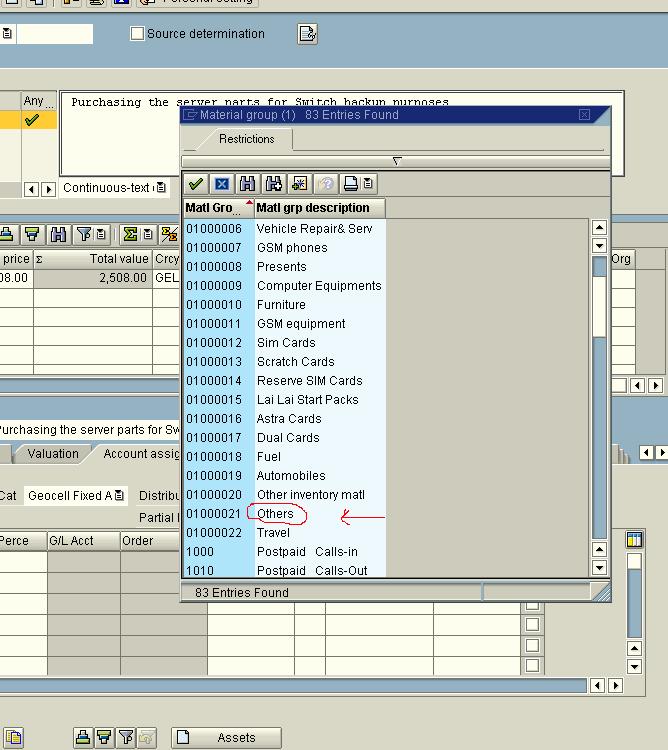Viewport: 668px width, 750px height.
Task: Confirm selection with the green checkmark icon
Action: pyautogui.click(x=196, y=184)
